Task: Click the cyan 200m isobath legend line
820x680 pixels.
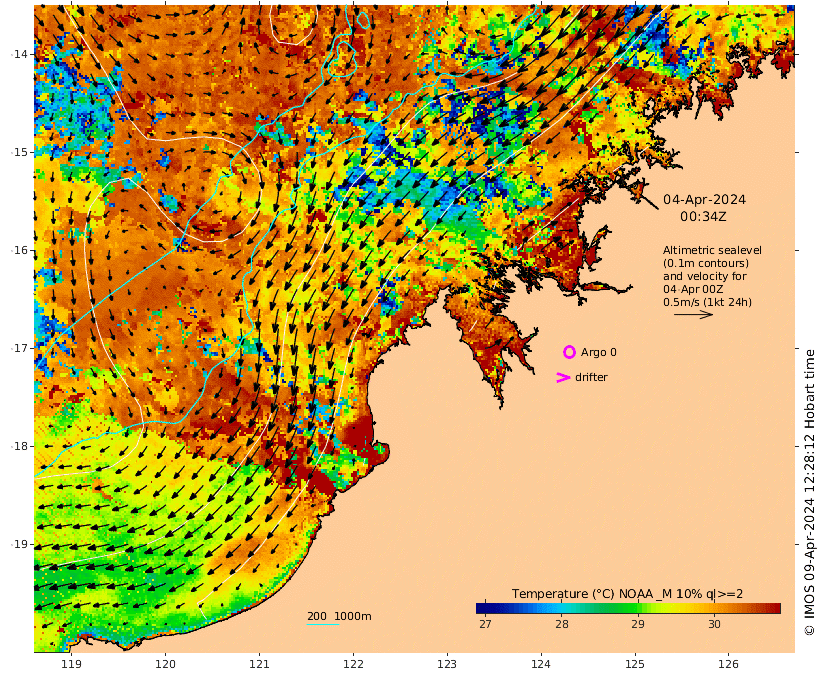Action: pyautogui.click(x=323, y=624)
